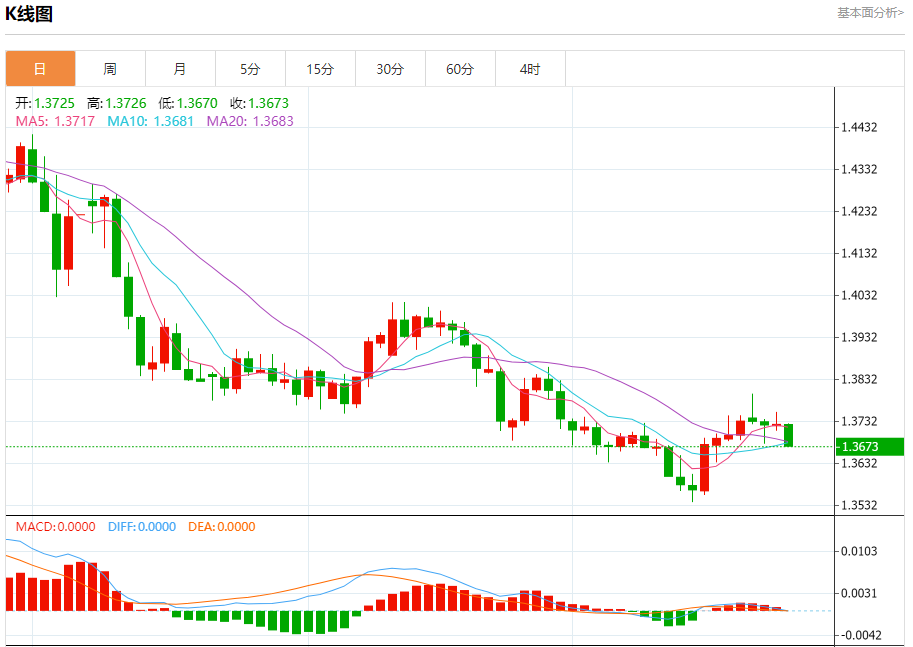Click the 0.0103 MACD axis label
Image resolution: width=913 pixels, height=647 pixels.
click(x=859, y=551)
